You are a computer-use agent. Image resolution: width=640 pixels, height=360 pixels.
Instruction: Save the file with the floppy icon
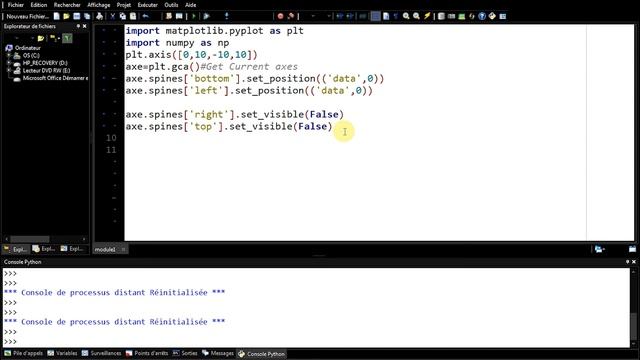[x=77, y=16]
